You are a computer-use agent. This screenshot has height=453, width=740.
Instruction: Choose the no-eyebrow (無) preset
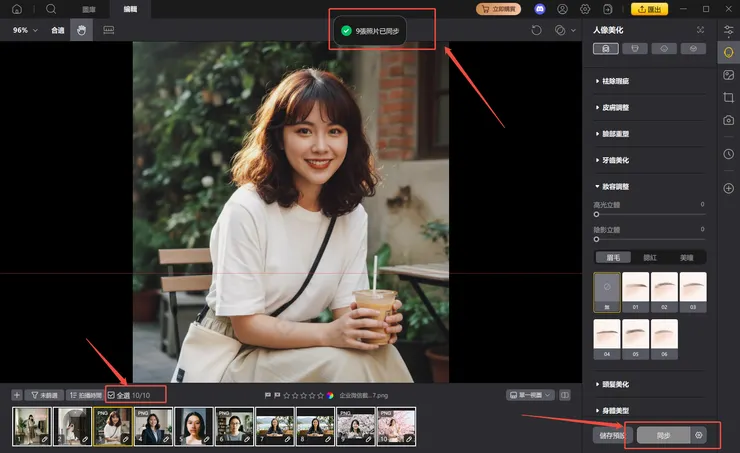pos(607,290)
